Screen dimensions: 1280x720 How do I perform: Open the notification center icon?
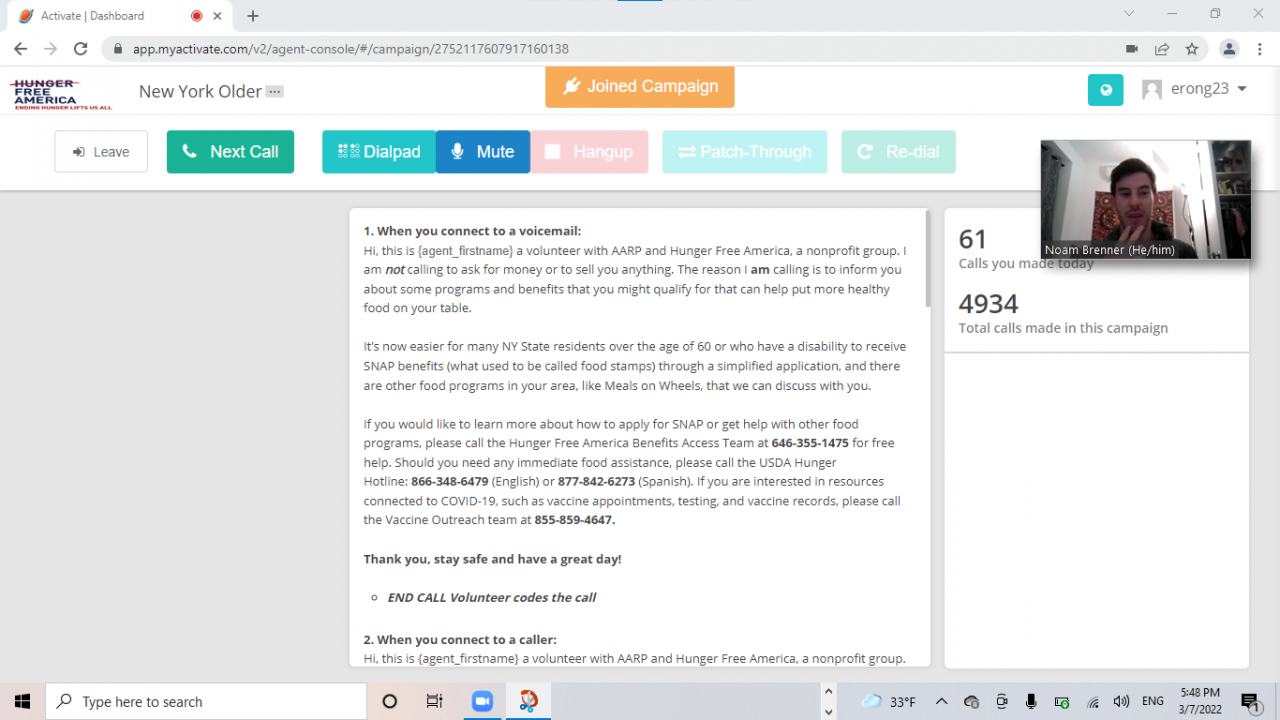point(1250,702)
